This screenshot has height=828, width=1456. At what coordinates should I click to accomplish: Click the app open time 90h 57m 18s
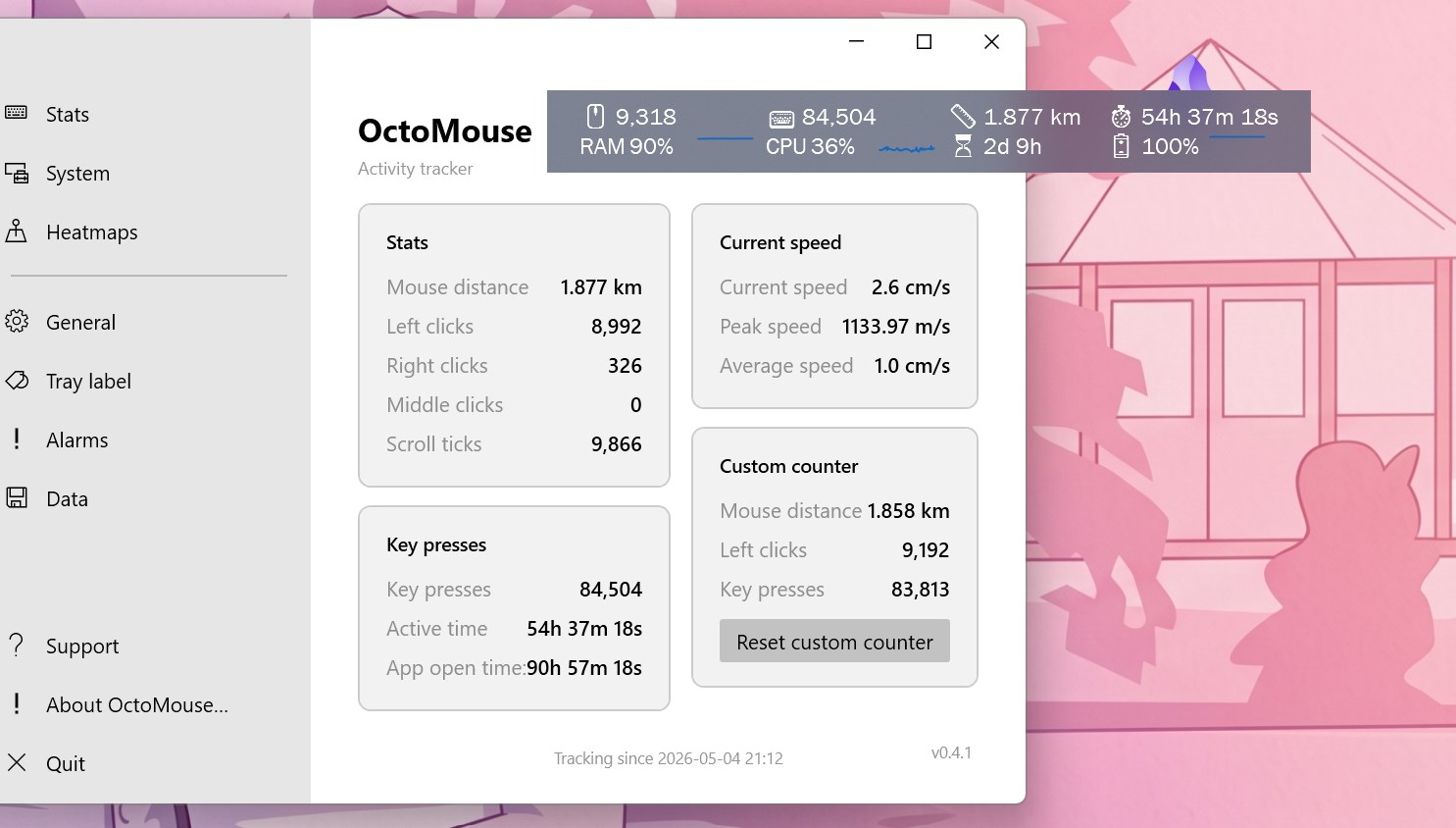(x=584, y=668)
